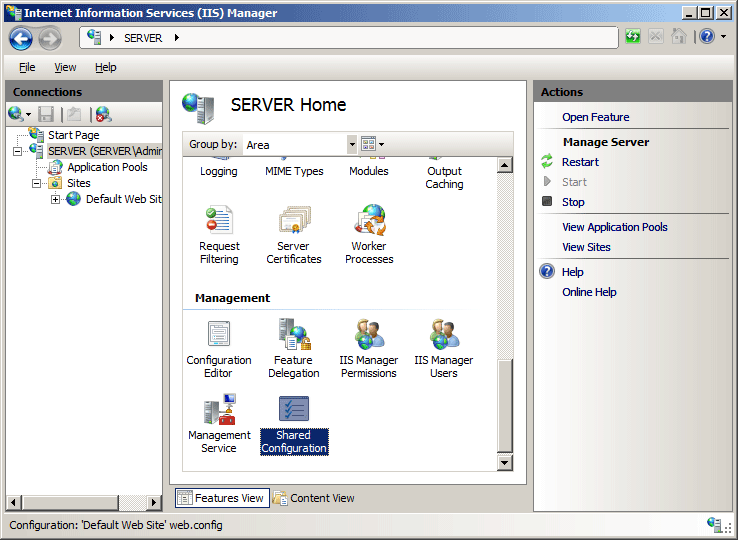
Task: Collapse the Sites tree node
Action: click(36, 184)
